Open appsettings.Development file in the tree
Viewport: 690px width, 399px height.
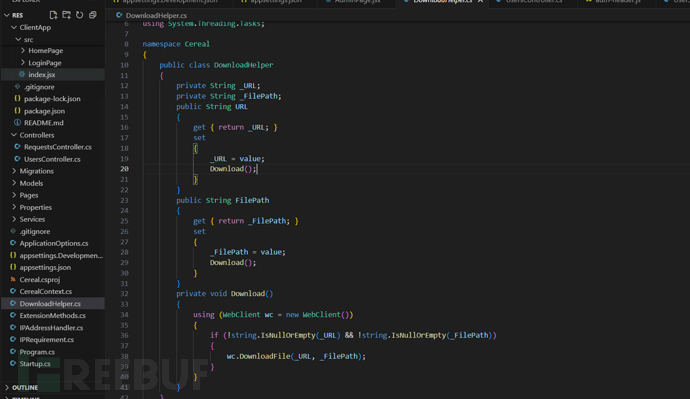coord(61,255)
